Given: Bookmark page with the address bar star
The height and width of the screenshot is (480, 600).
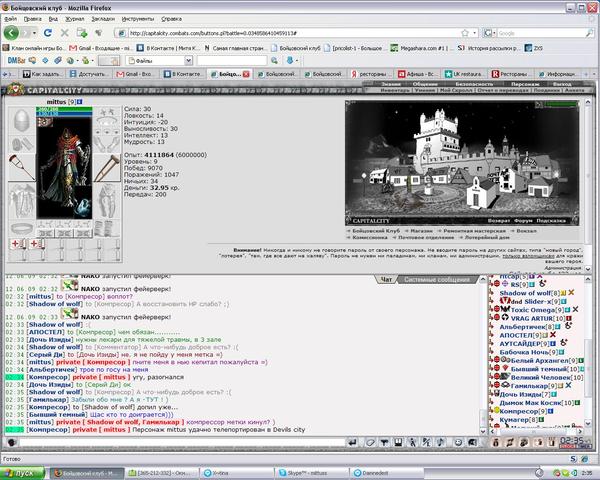Looking at the screenshot, I should click(465, 33).
